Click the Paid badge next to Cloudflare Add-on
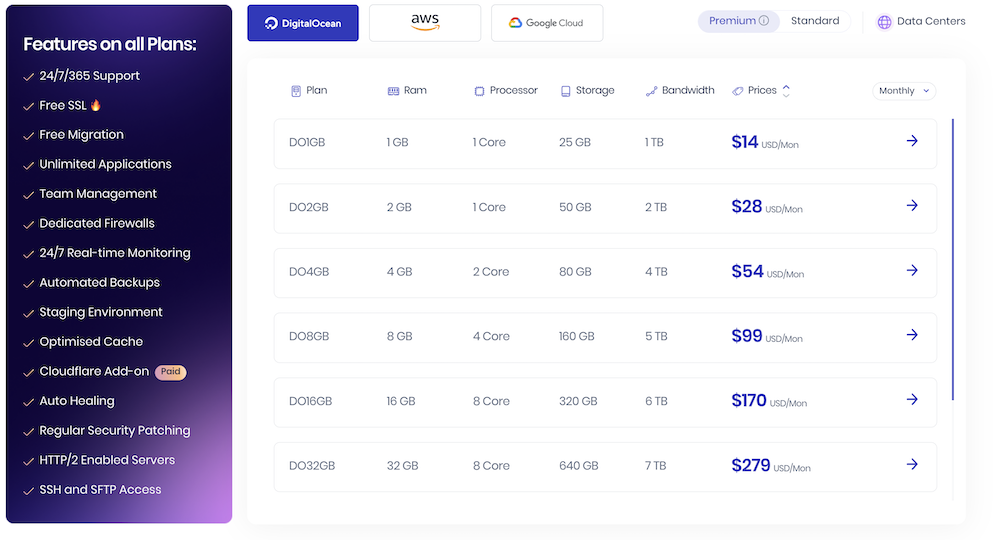The image size is (1000, 540). pos(170,372)
